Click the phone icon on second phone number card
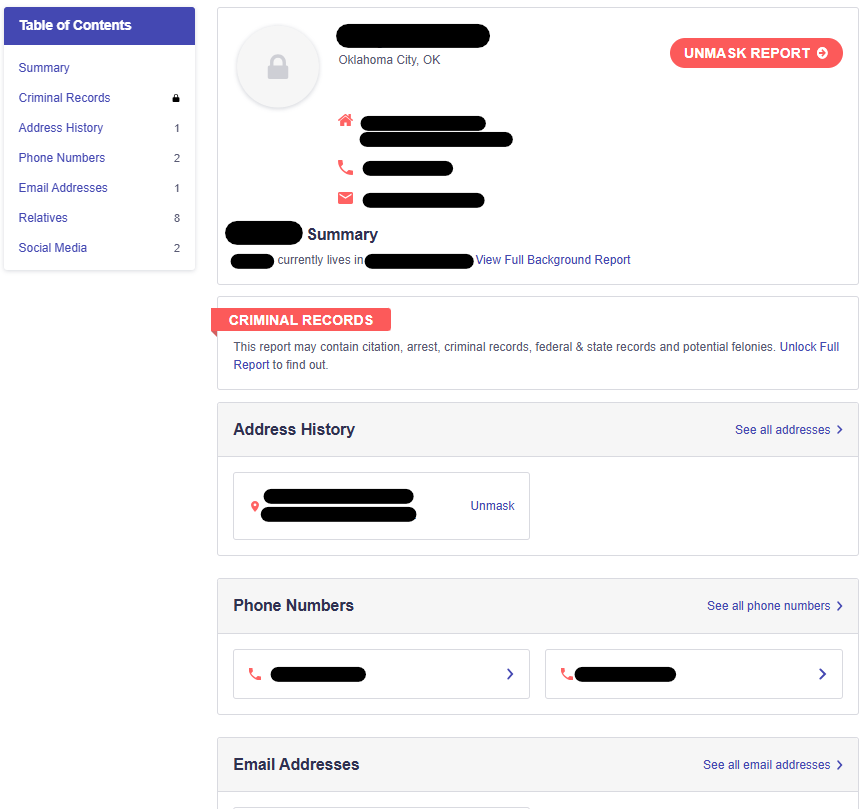The image size is (865, 809). point(567,674)
